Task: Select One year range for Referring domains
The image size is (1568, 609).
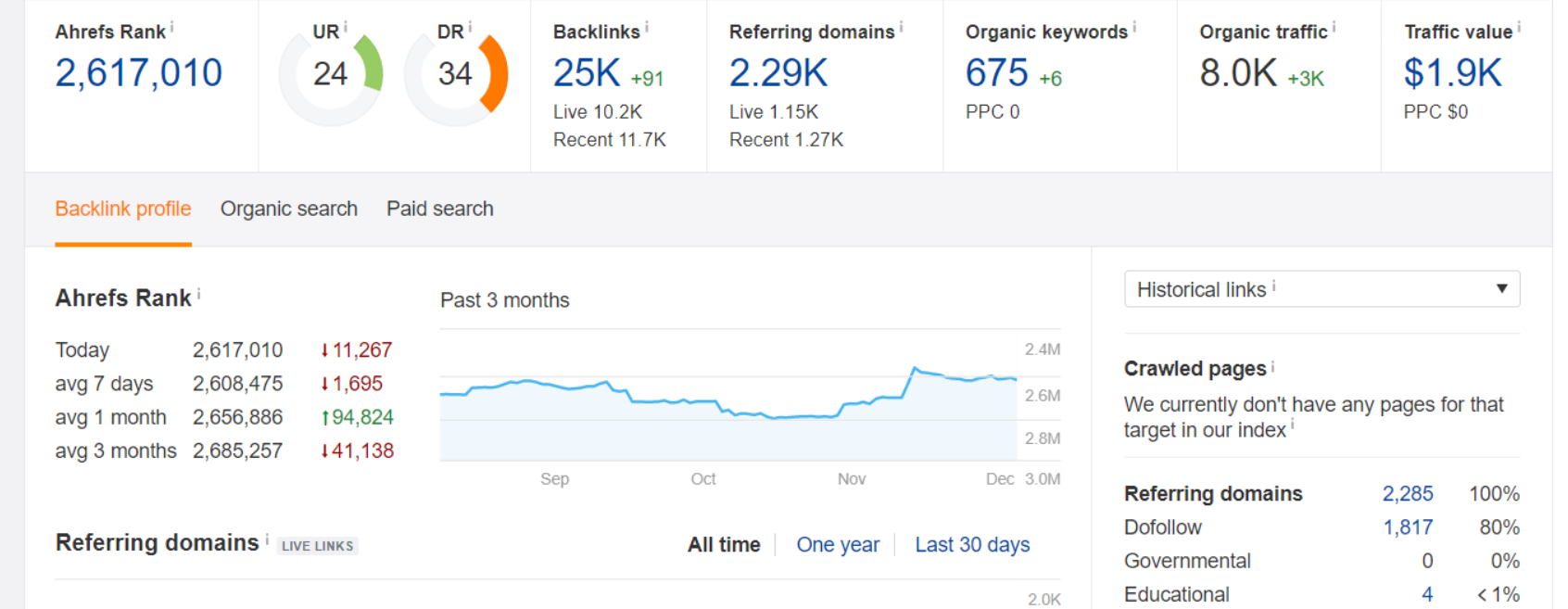Action: coord(838,545)
